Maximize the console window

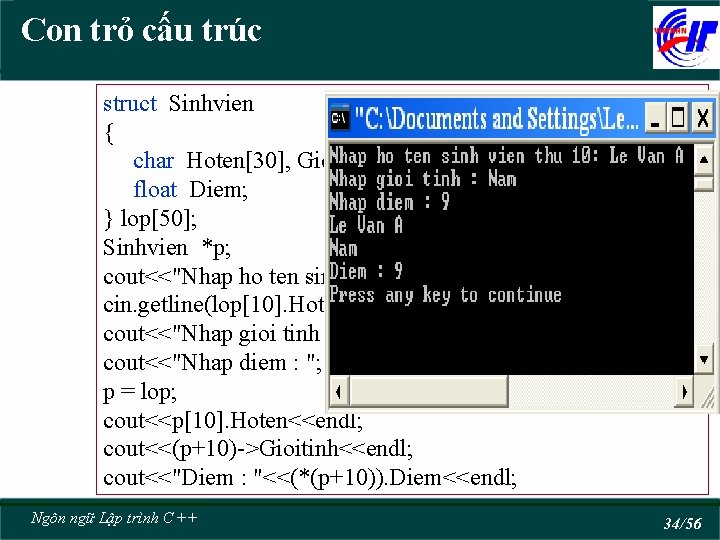[x=678, y=118]
